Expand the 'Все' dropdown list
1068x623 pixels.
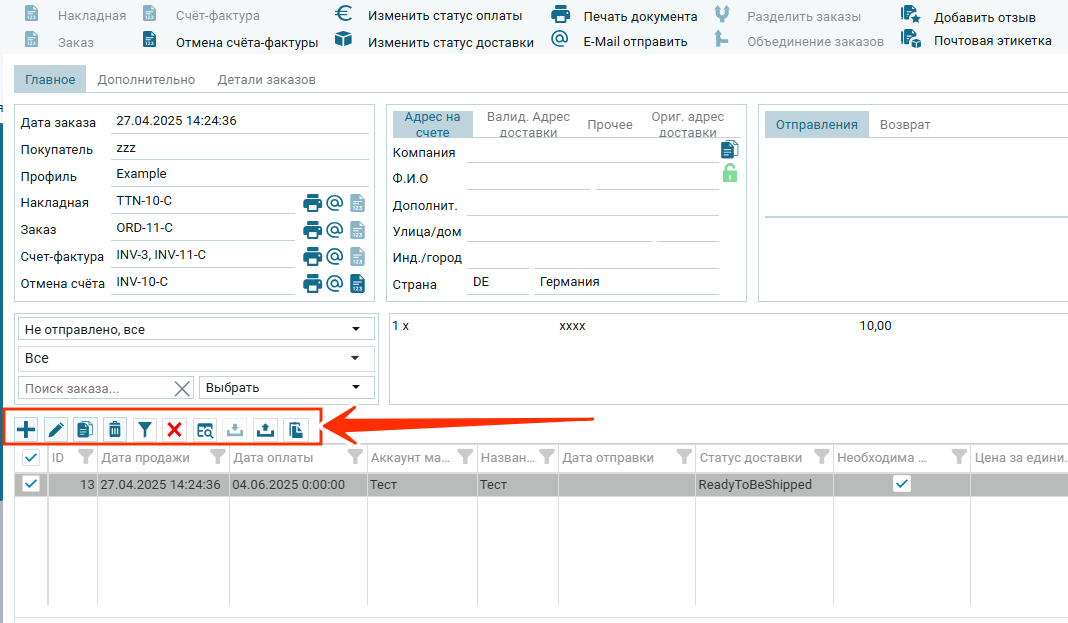click(x=196, y=358)
